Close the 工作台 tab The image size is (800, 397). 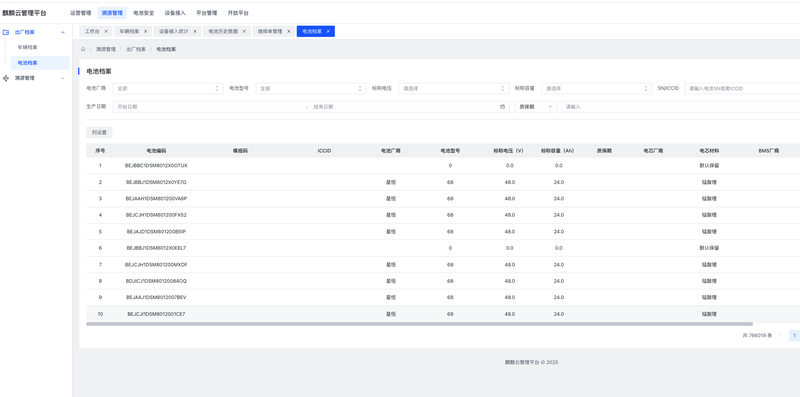pos(106,31)
